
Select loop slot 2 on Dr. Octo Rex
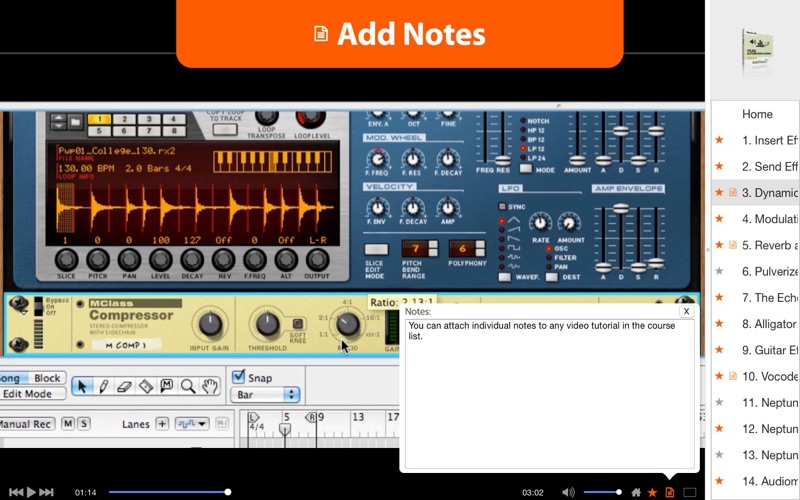(x=124, y=119)
